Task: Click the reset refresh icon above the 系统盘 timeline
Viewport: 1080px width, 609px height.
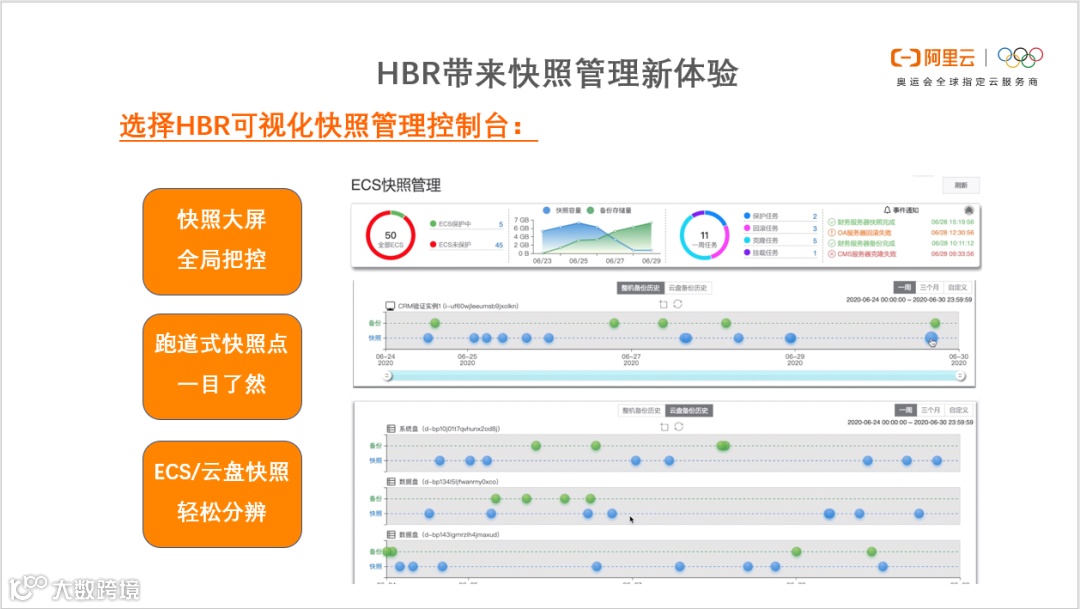Action: tap(679, 427)
